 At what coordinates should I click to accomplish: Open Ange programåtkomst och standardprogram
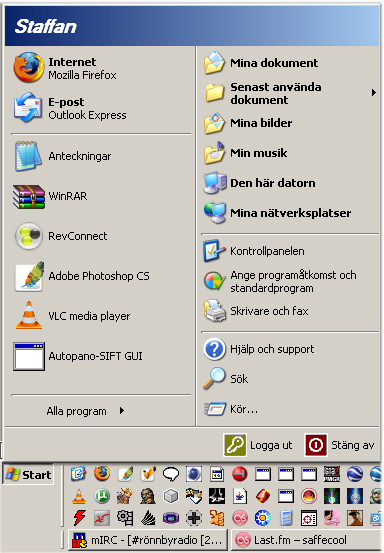point(290,281)
